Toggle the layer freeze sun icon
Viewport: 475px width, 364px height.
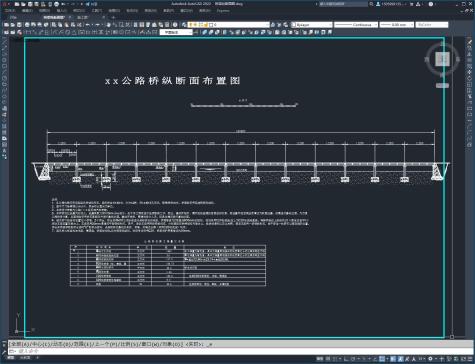[x=196, y=25]
